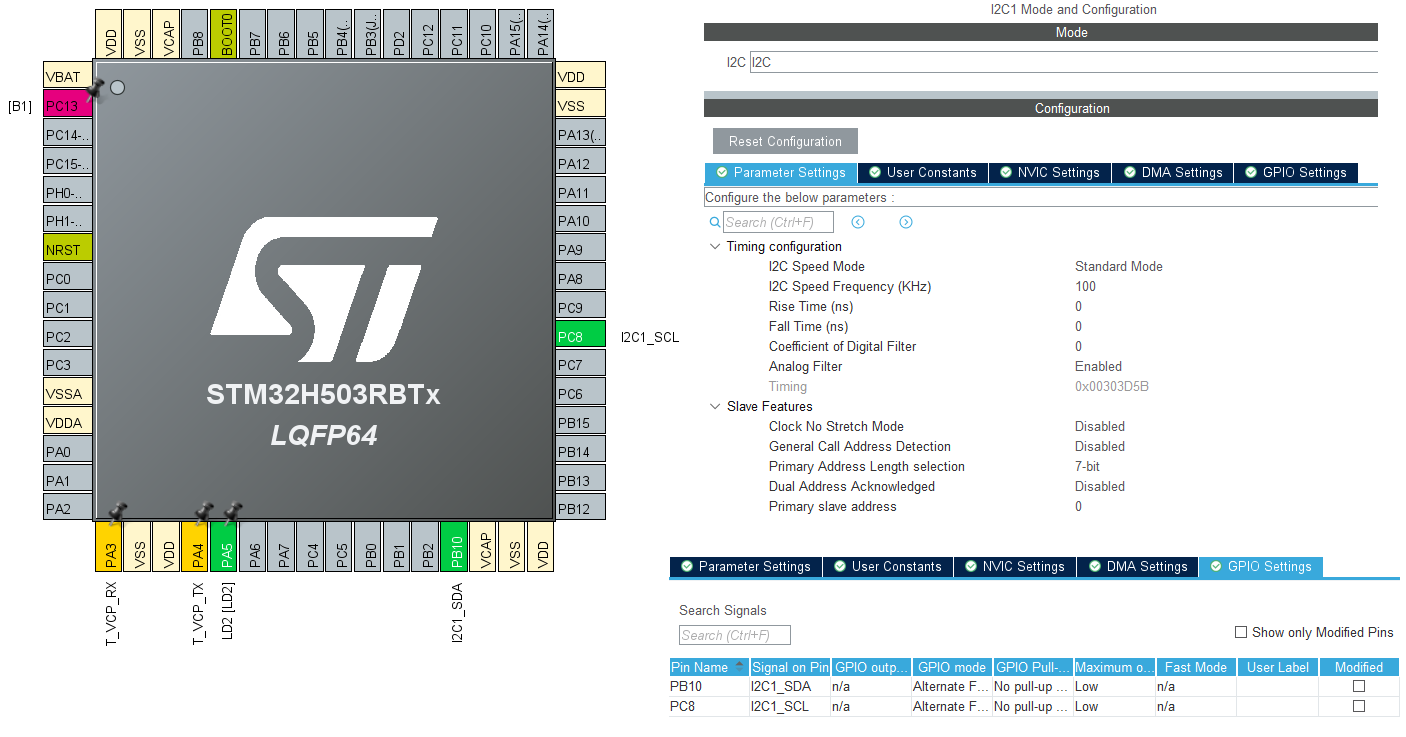
Task: Click the next search result arrow icon
Action: pos(905,222)
